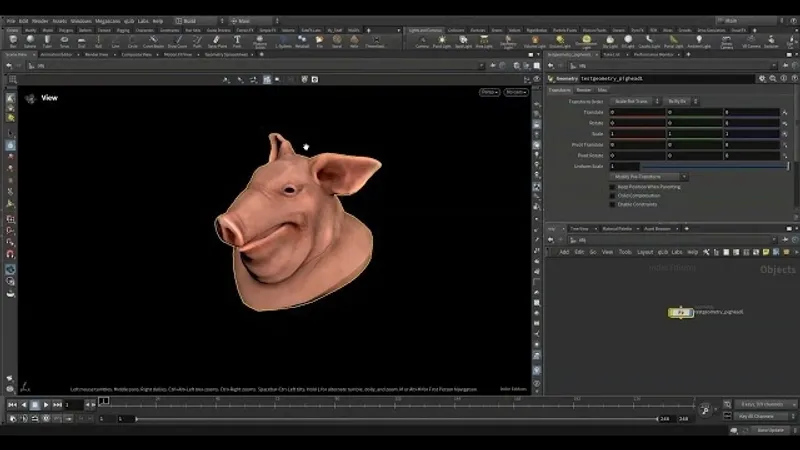Select the Grid shelf tool
Viewport: 800px width, 450px height.
click(x=82, y=41)
